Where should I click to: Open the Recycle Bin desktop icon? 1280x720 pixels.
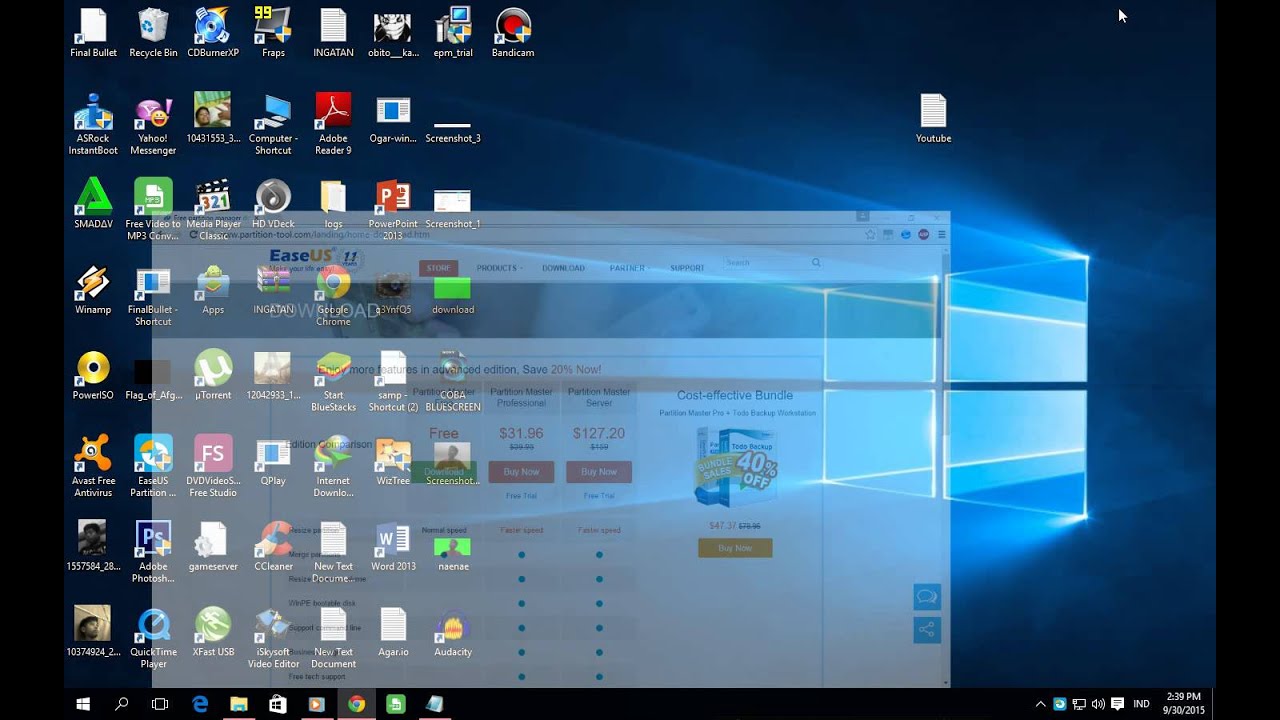pos(153,33)
